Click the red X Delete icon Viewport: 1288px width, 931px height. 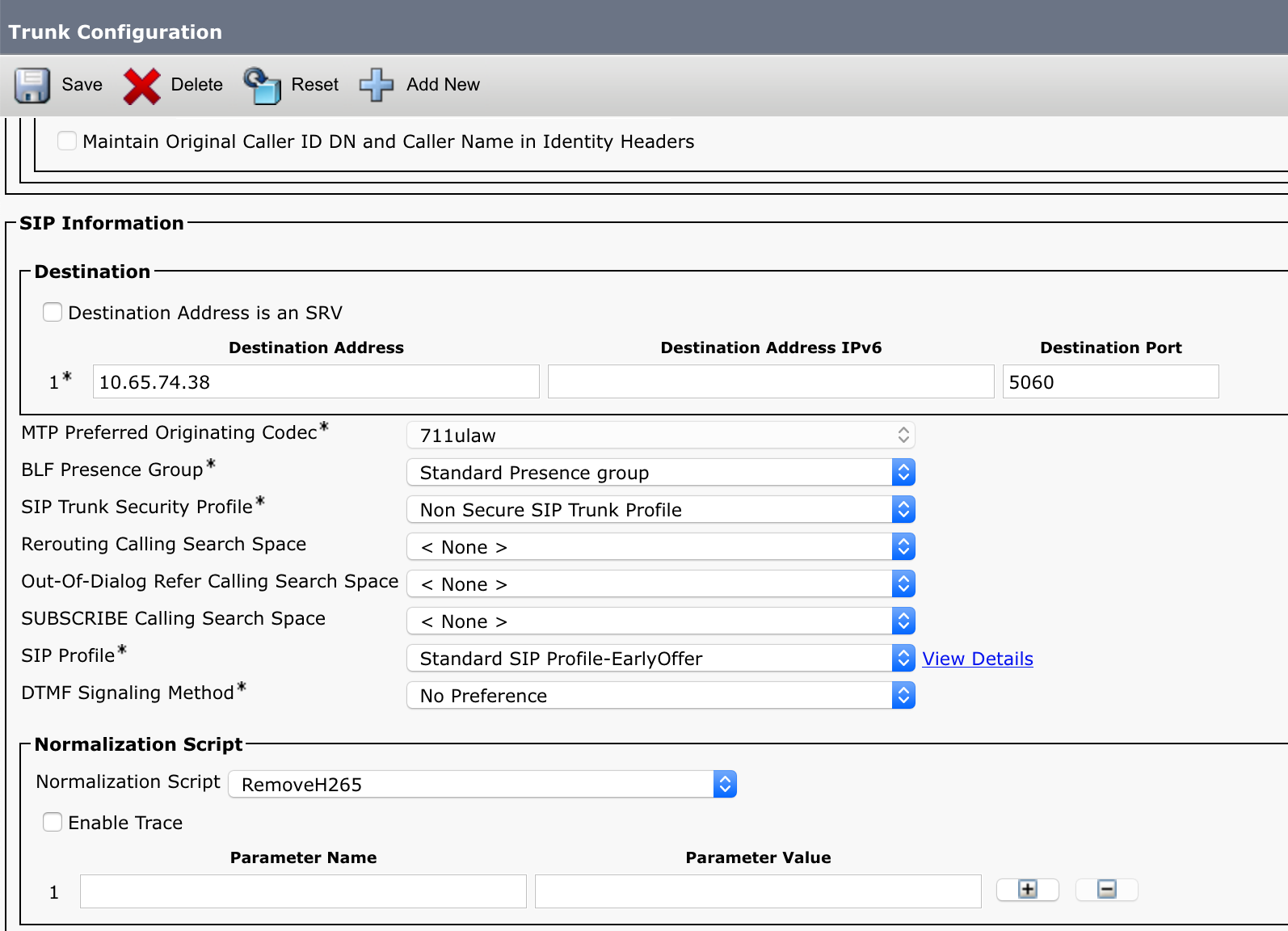tap(142, 86)
